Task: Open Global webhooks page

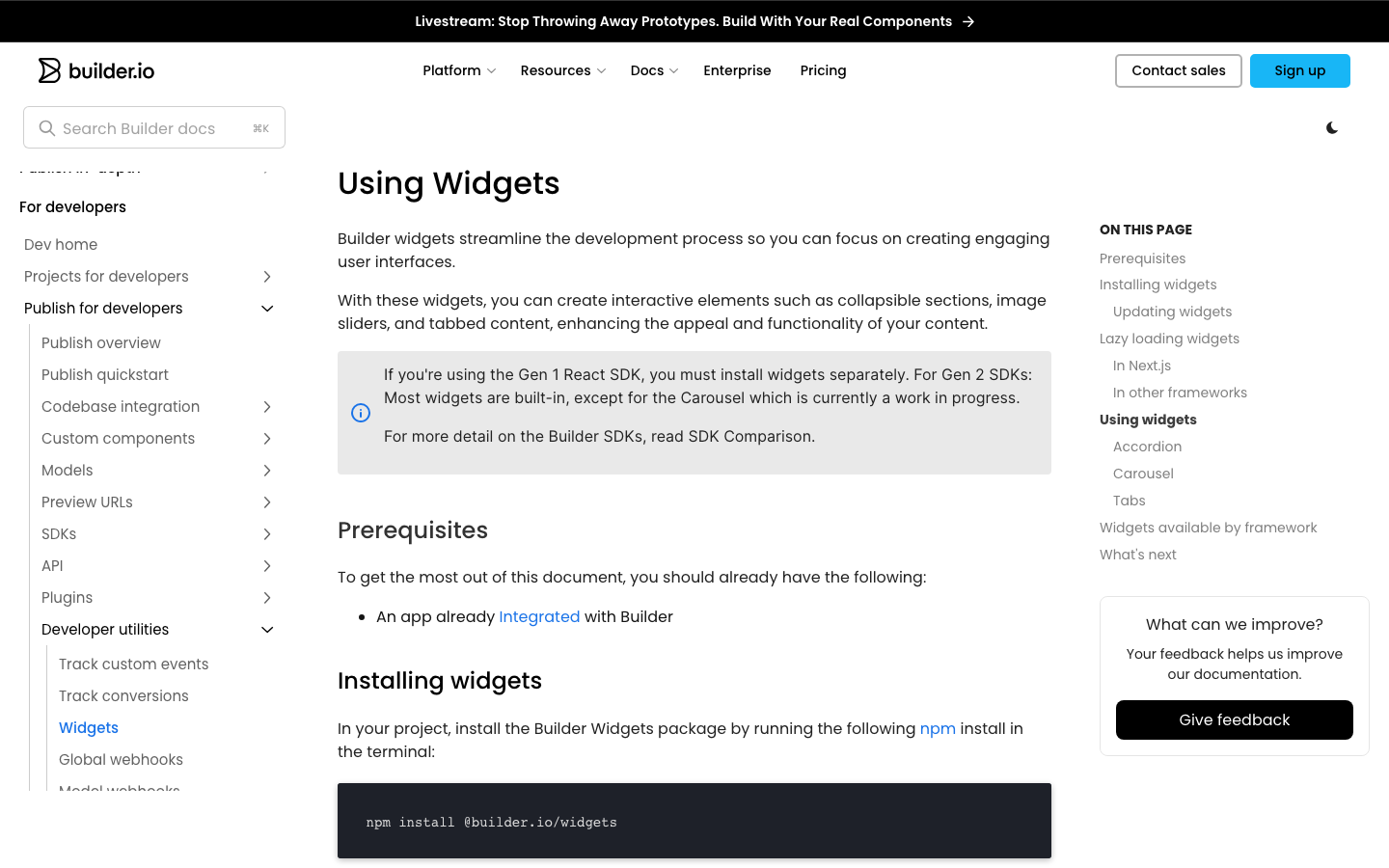Action: pos(121,760)
